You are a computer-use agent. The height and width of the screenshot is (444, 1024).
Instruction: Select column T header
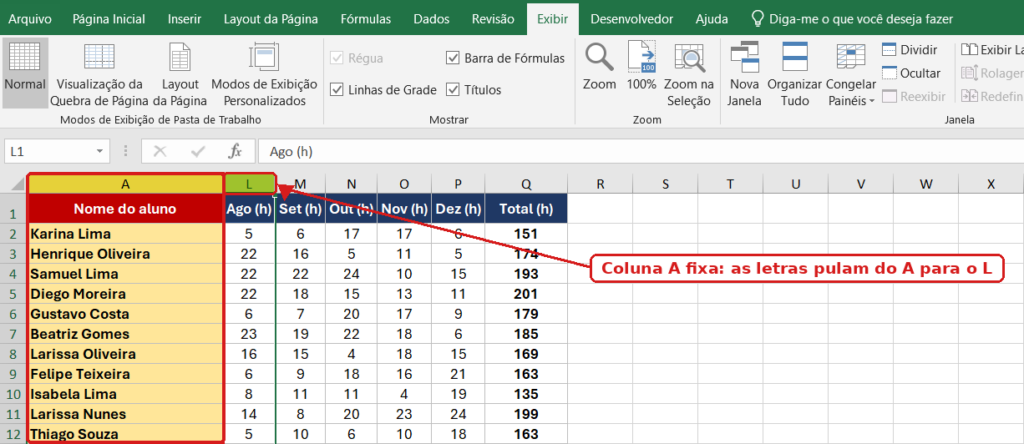pyautogui.click(x=730, y=185)
